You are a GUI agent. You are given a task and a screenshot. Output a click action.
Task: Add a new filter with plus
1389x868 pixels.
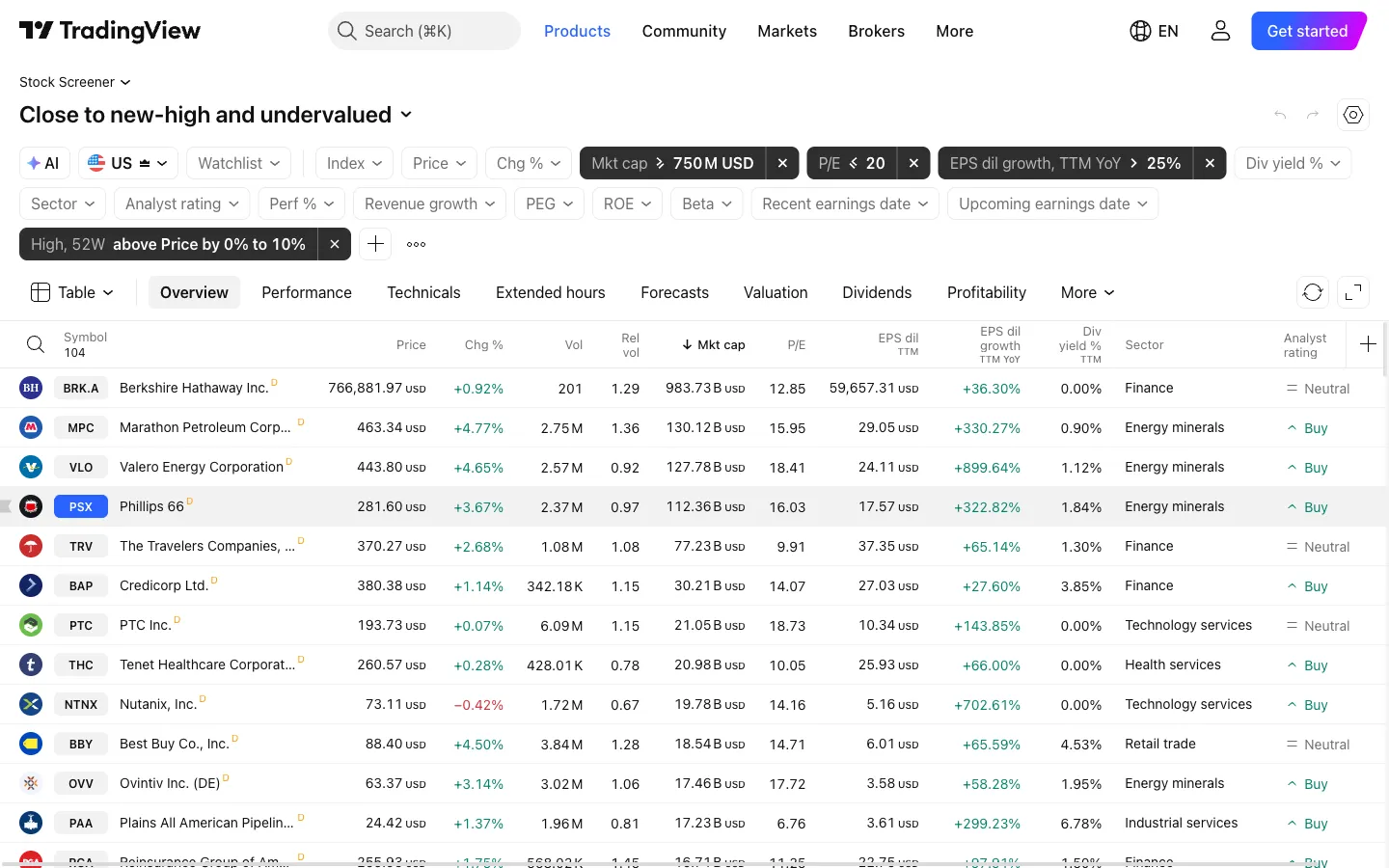coord(375,244)
